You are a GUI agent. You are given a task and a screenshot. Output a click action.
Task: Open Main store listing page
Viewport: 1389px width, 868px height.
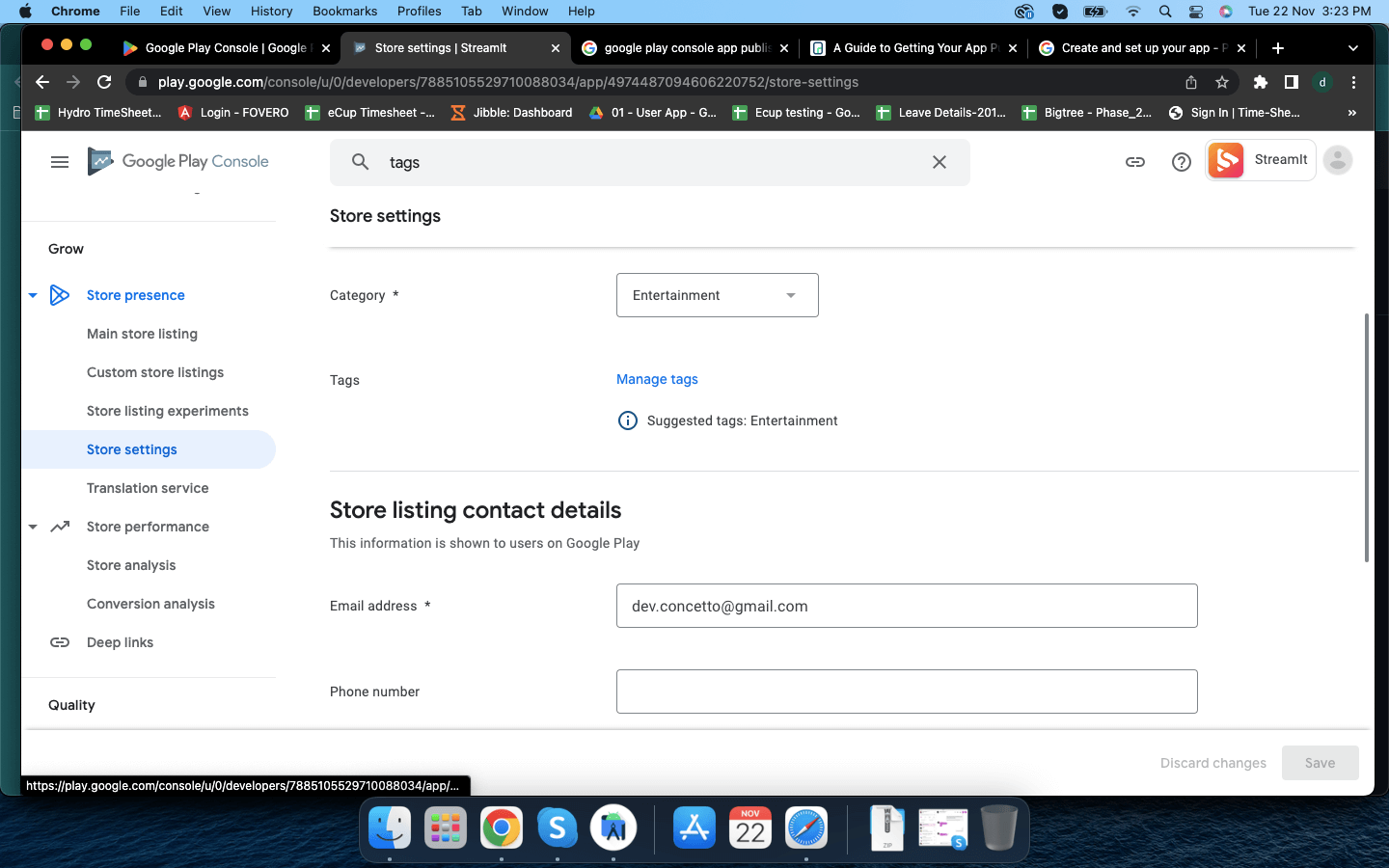click(x=142, y=334)
